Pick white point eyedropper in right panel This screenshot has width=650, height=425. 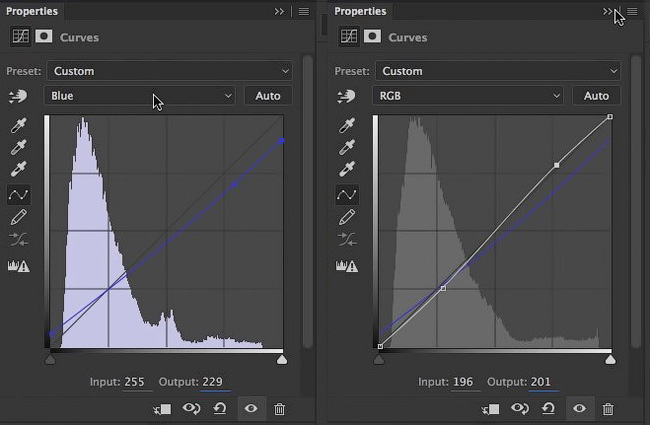click(x=347, y=169)
